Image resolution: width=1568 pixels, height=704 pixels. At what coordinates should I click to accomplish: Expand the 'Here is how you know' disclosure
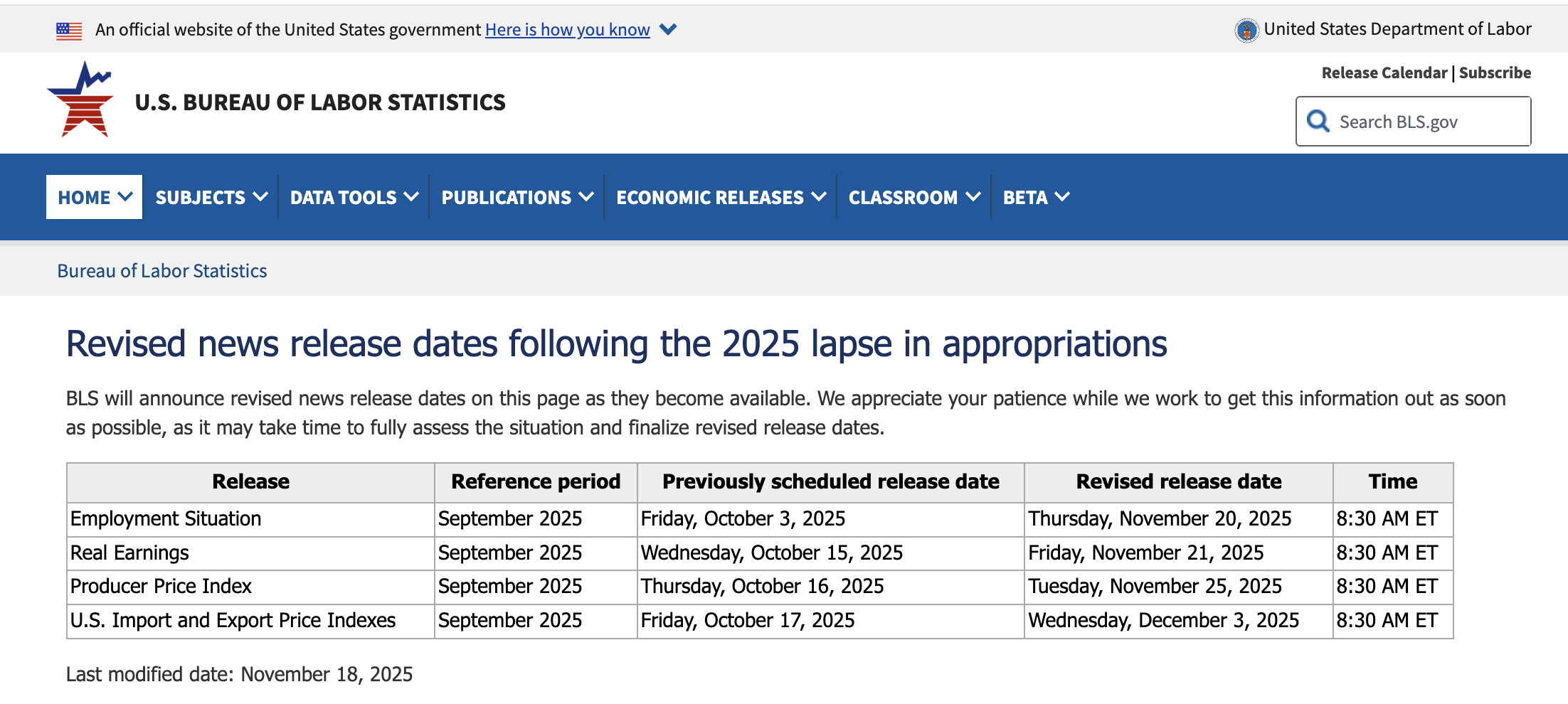coord(667,30)
